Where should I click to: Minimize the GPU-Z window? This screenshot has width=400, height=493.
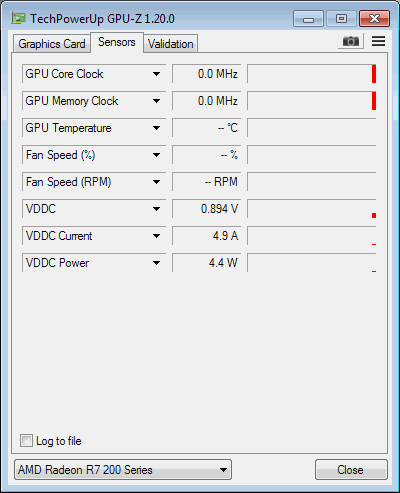308,19
